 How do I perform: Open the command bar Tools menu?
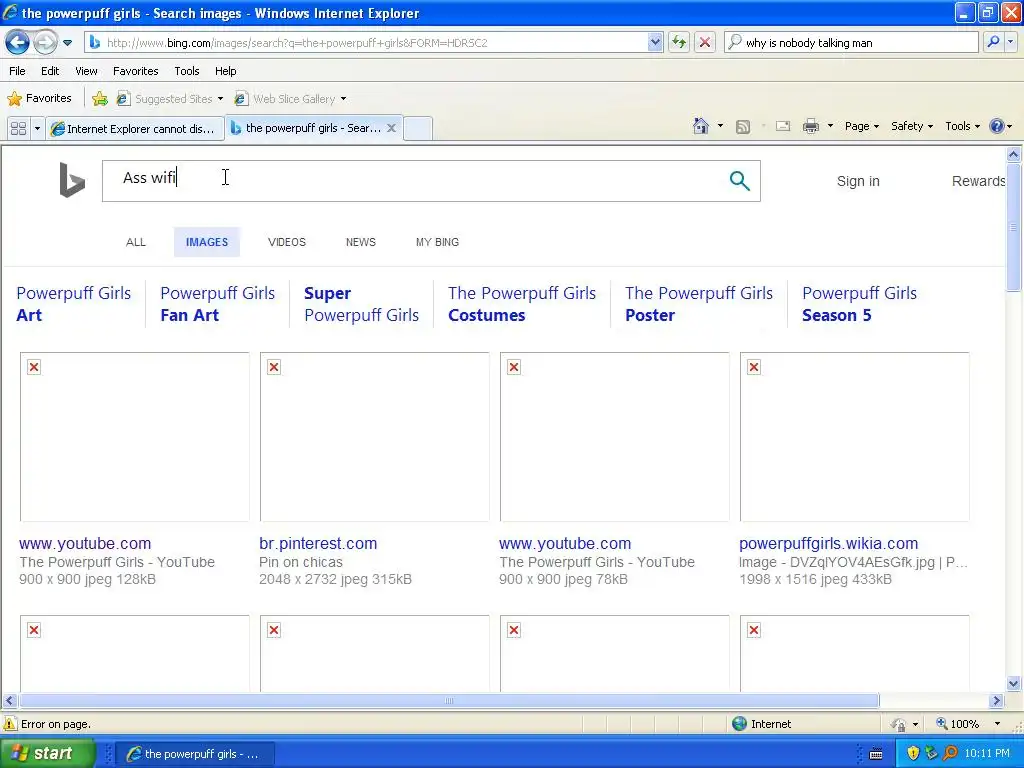point(963,127)
